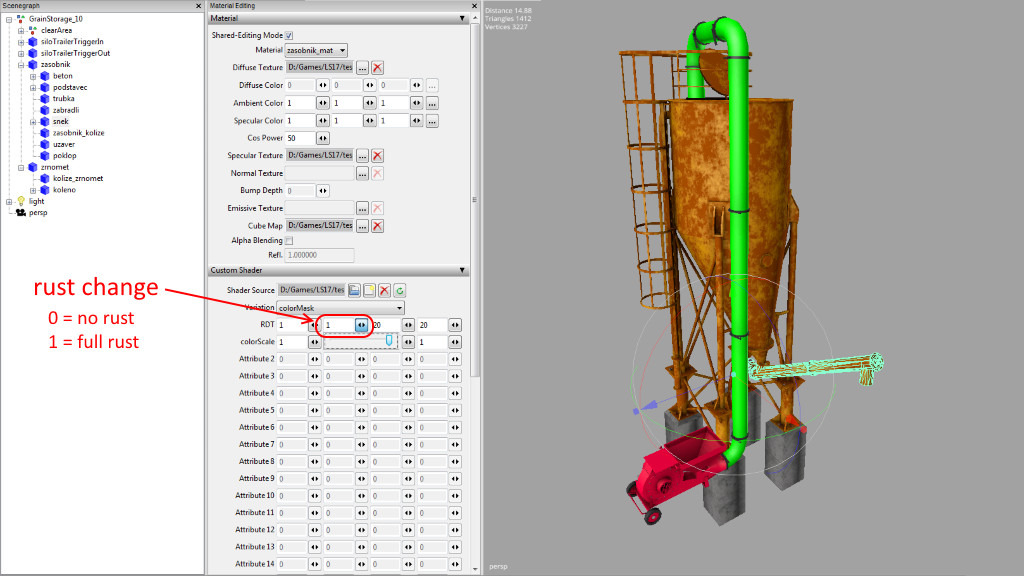The width and height of the screenshot is (1024, 576).
Task: Collapse the Custom Shader section
Action: tap(462, 271)
